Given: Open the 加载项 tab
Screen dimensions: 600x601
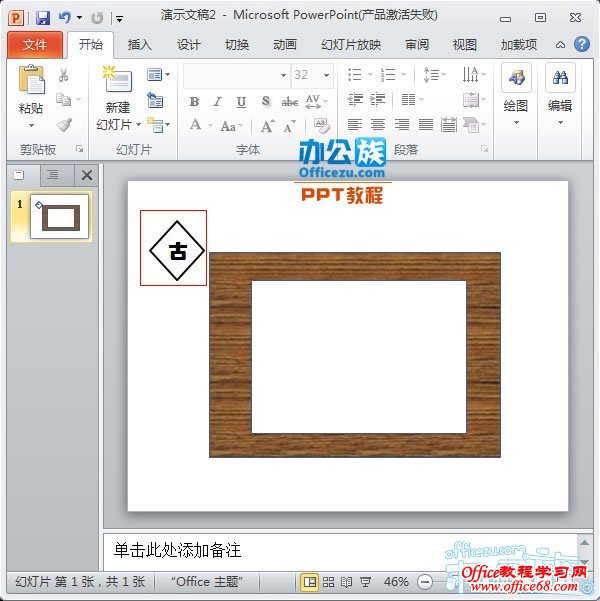Looking at the screenshot, I should coord(518,45).
